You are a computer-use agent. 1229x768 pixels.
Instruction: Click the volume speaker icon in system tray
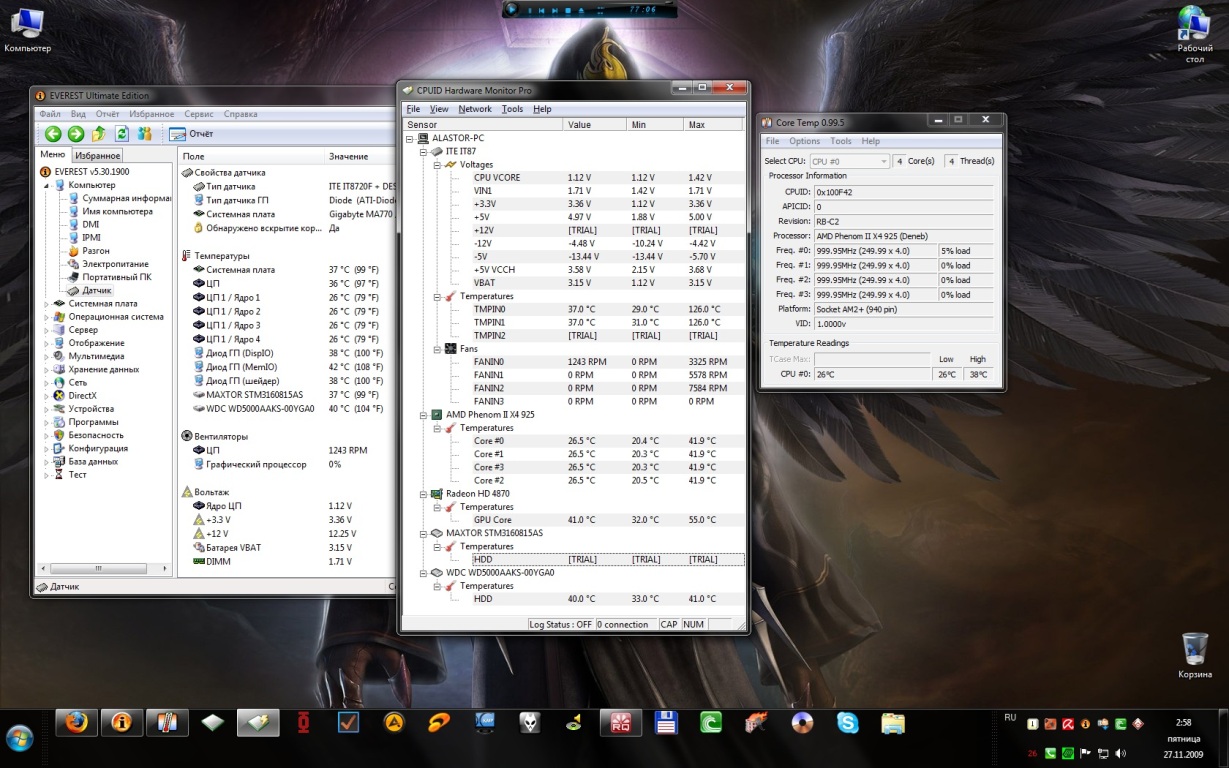tap(1119, 753)
